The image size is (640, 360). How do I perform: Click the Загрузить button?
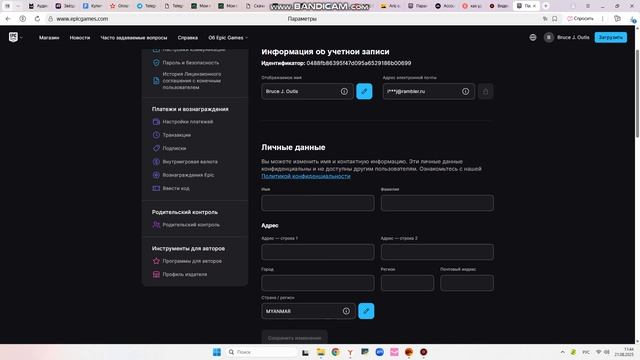click(x=611, y=37)
